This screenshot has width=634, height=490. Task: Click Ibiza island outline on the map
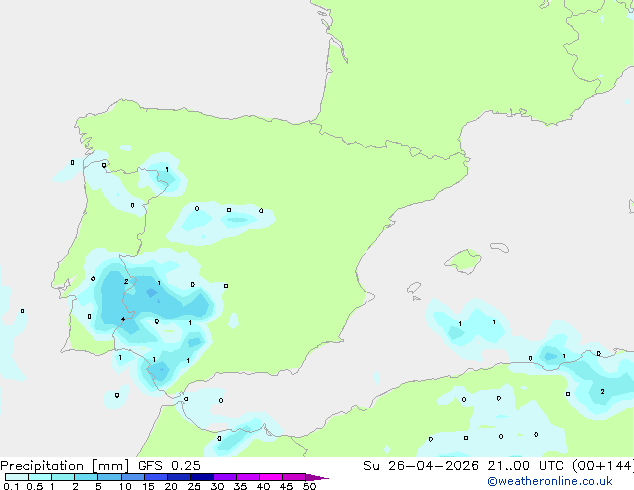[414, 288]
